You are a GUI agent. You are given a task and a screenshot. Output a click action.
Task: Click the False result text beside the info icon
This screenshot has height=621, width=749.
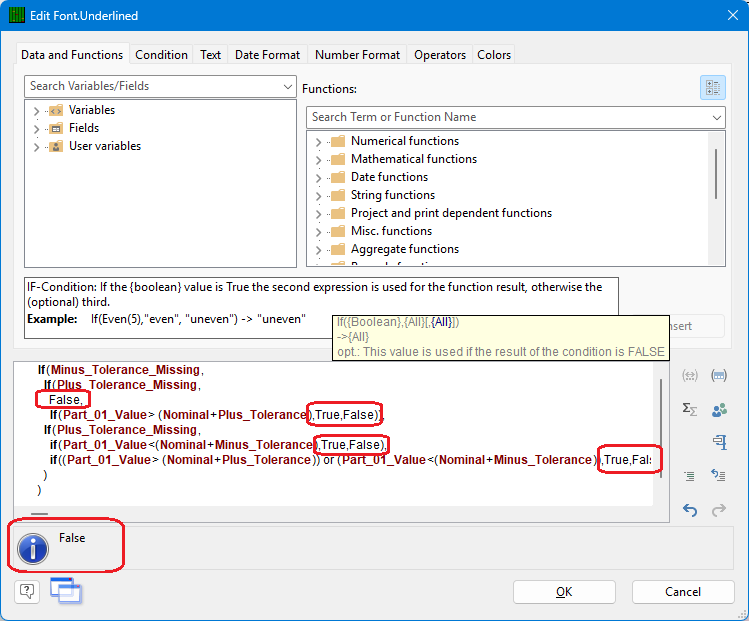(x=72, y=538)
